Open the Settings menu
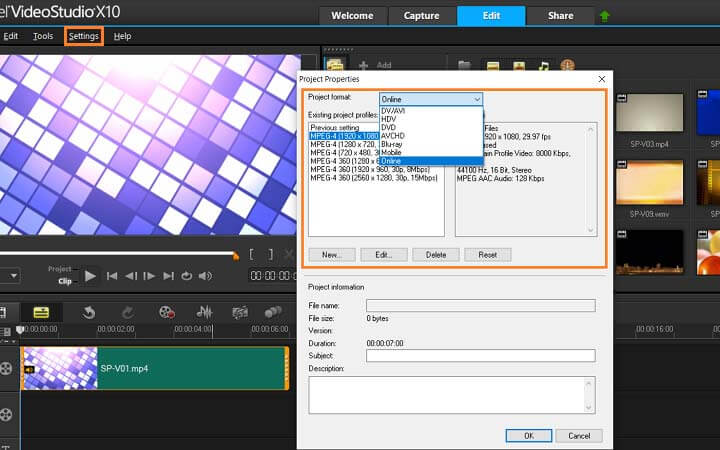This screenshot has height=450, width=720. [84, 36]
